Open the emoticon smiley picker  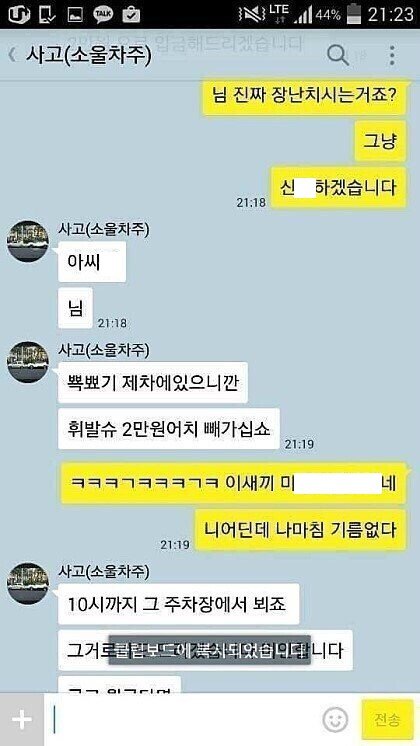pyautogui.click(x=335, y=720)
